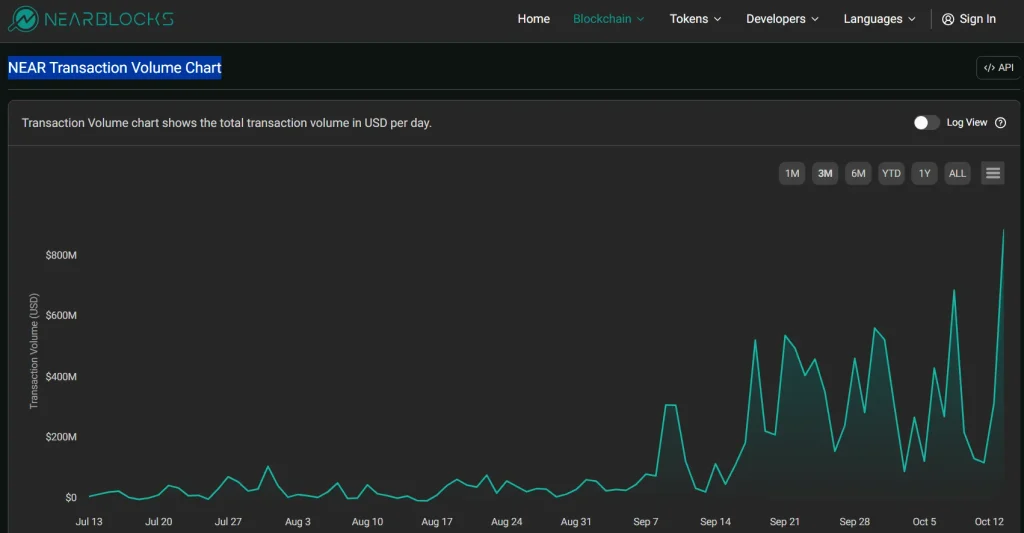The height and width of the screenshot is (533, 1024).
Task: Click the Aug 10 x-axis label
Action: (367, 521)
